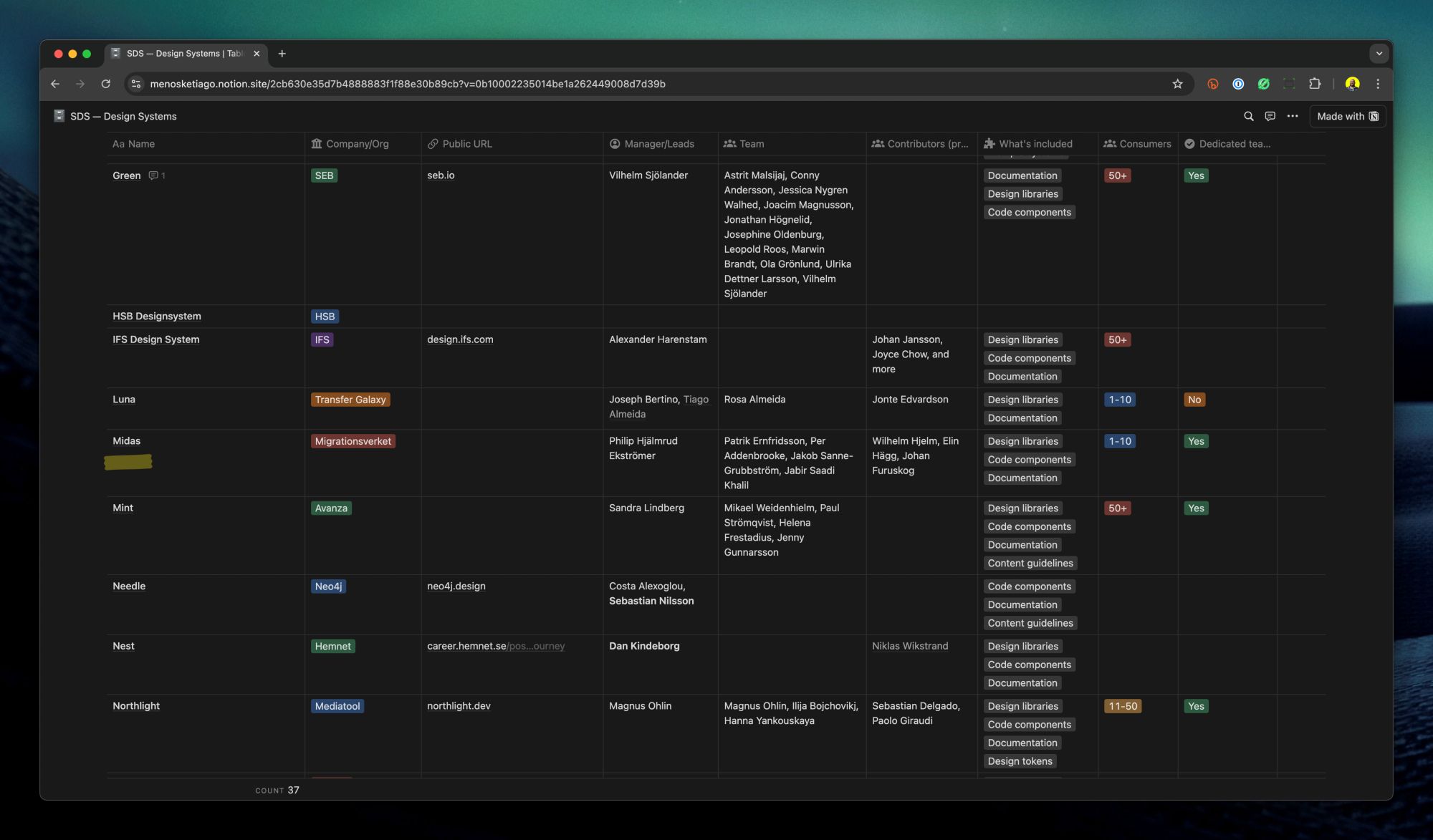Open the SDS — Design Systems breadcrumb title
Image resolution: width=1433 pixels, height=840 pixels.
(x=123, y=116)
